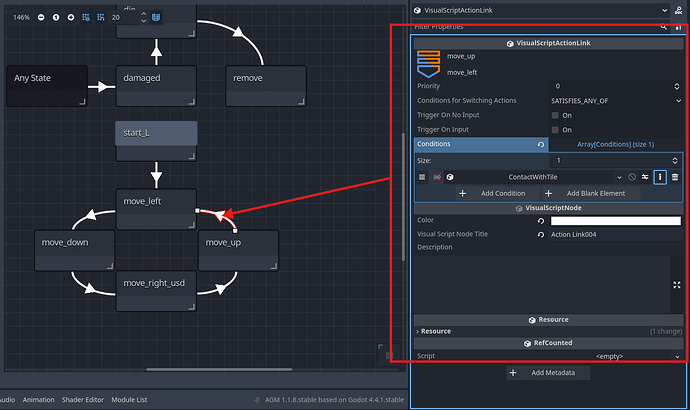Click the zoom in icon in graph toolbar
690x410 pixels.
69,18
